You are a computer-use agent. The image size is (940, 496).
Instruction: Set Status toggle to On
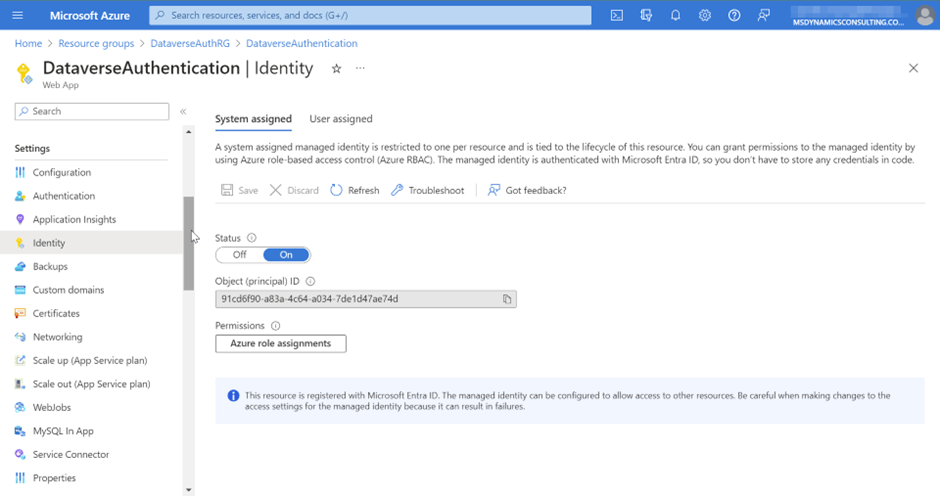[287, 255]
